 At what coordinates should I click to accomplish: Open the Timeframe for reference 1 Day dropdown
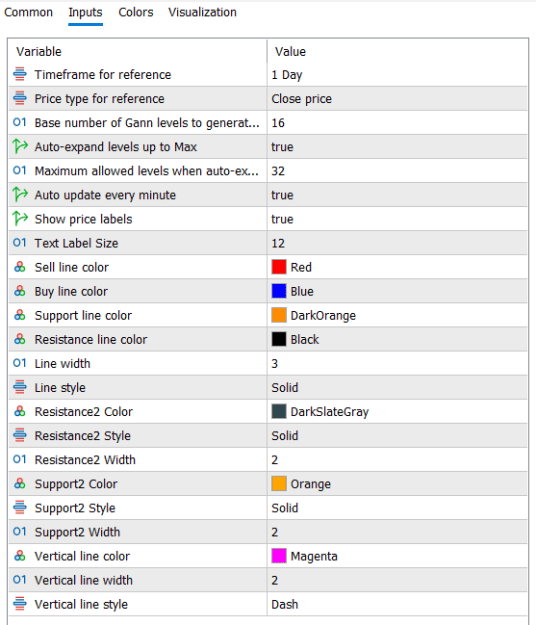click(x=397, y=75)
